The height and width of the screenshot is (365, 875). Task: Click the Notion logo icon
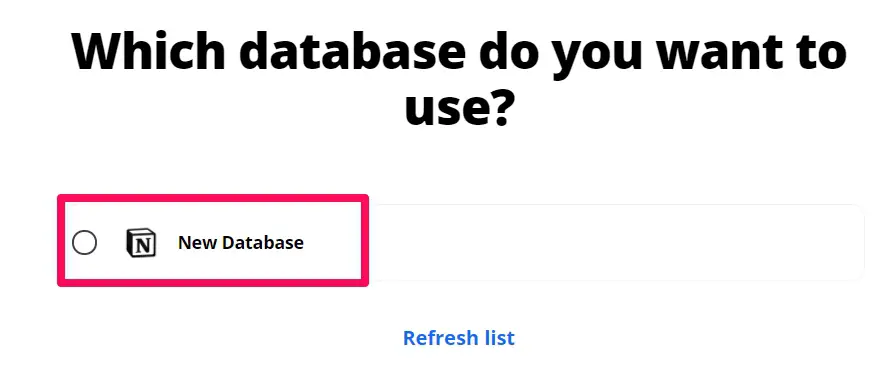pos(141,243)
